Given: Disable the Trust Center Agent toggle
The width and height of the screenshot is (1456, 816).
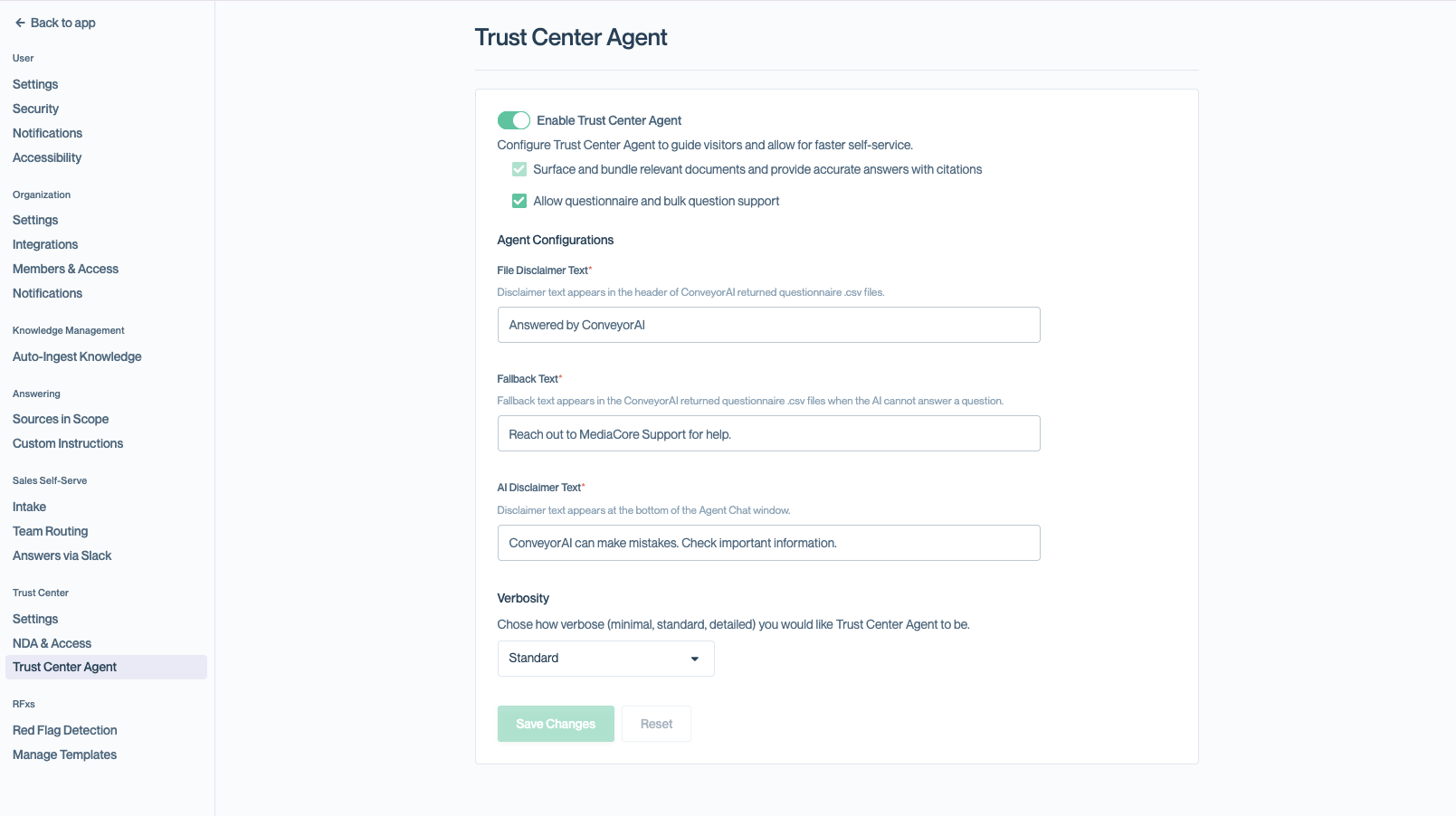Looking at the screenshot, I should pos(513,119).
